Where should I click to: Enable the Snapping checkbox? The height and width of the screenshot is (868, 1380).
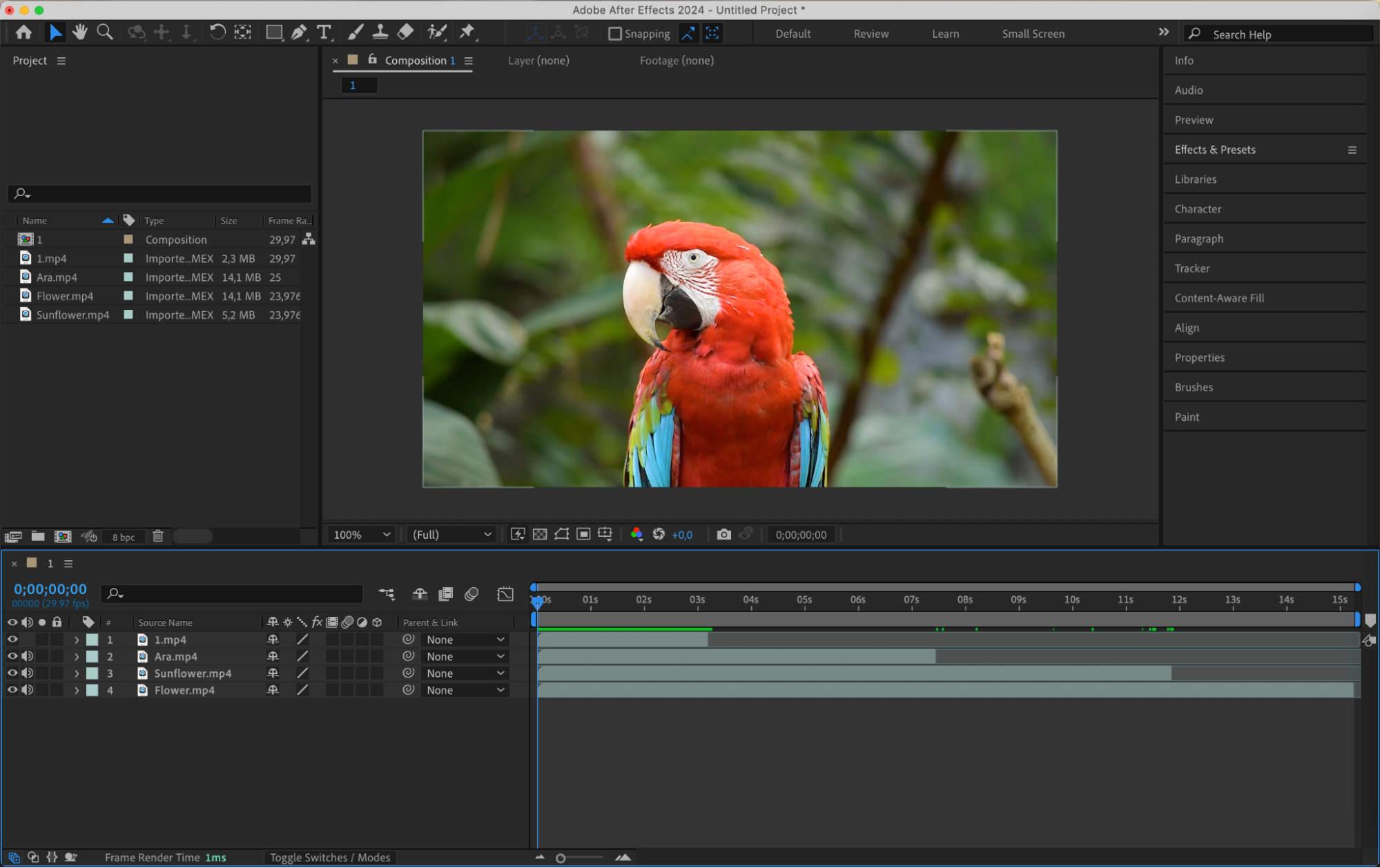pos(614,34)
